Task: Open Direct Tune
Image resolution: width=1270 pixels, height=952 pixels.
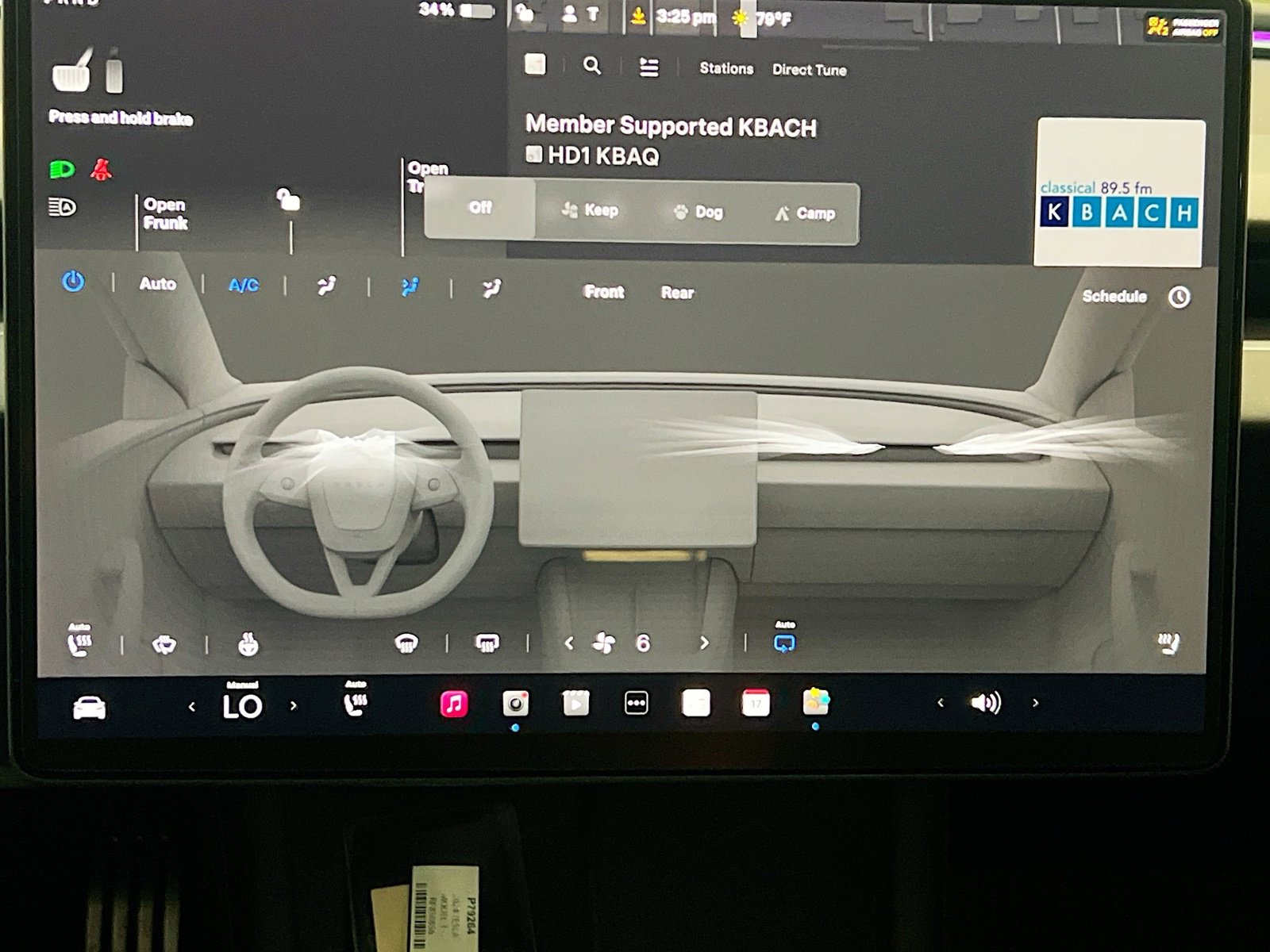Action: pyautogui.click(x=810, y=70)
